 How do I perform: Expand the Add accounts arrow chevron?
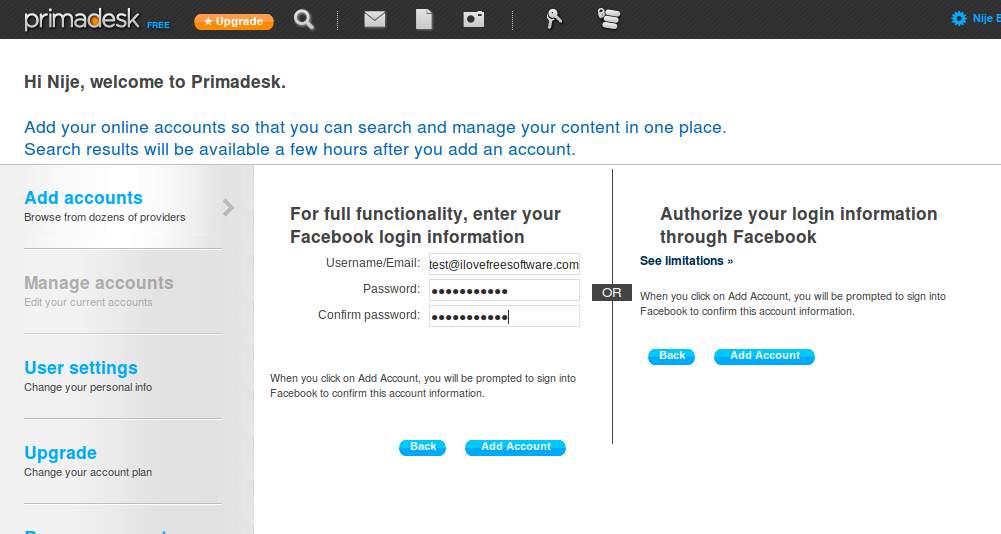coord(229,207)
